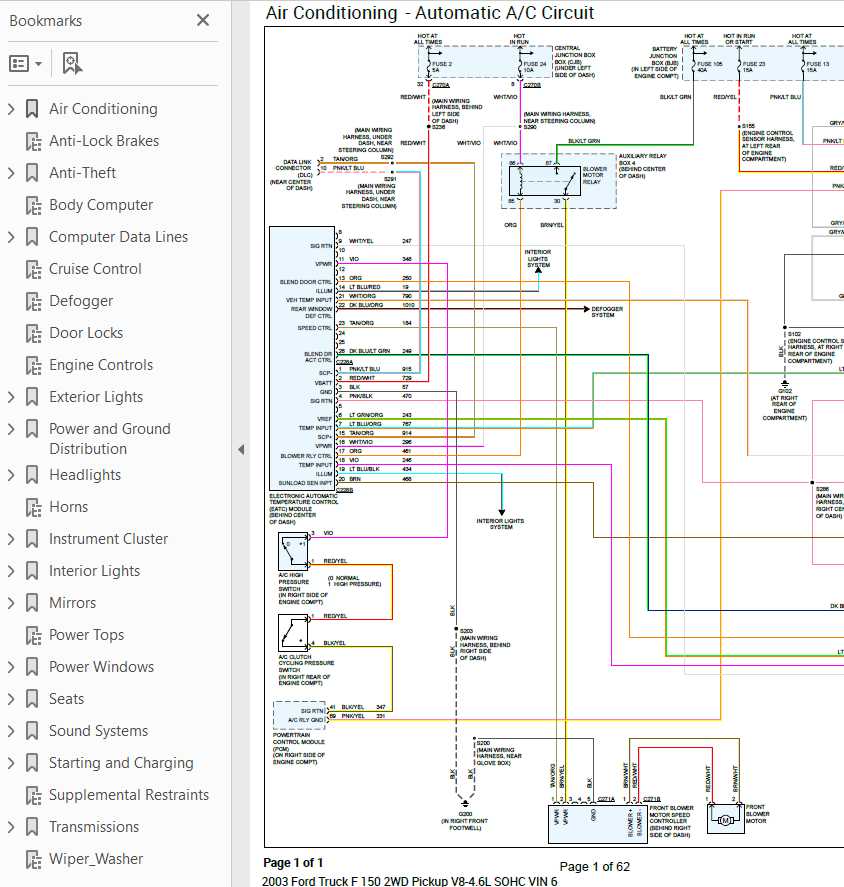Viewport: 844px width, 887px height.
Task: Click the Horns bookmark icon
Action: pyautogui.click(x=33, y=507)
